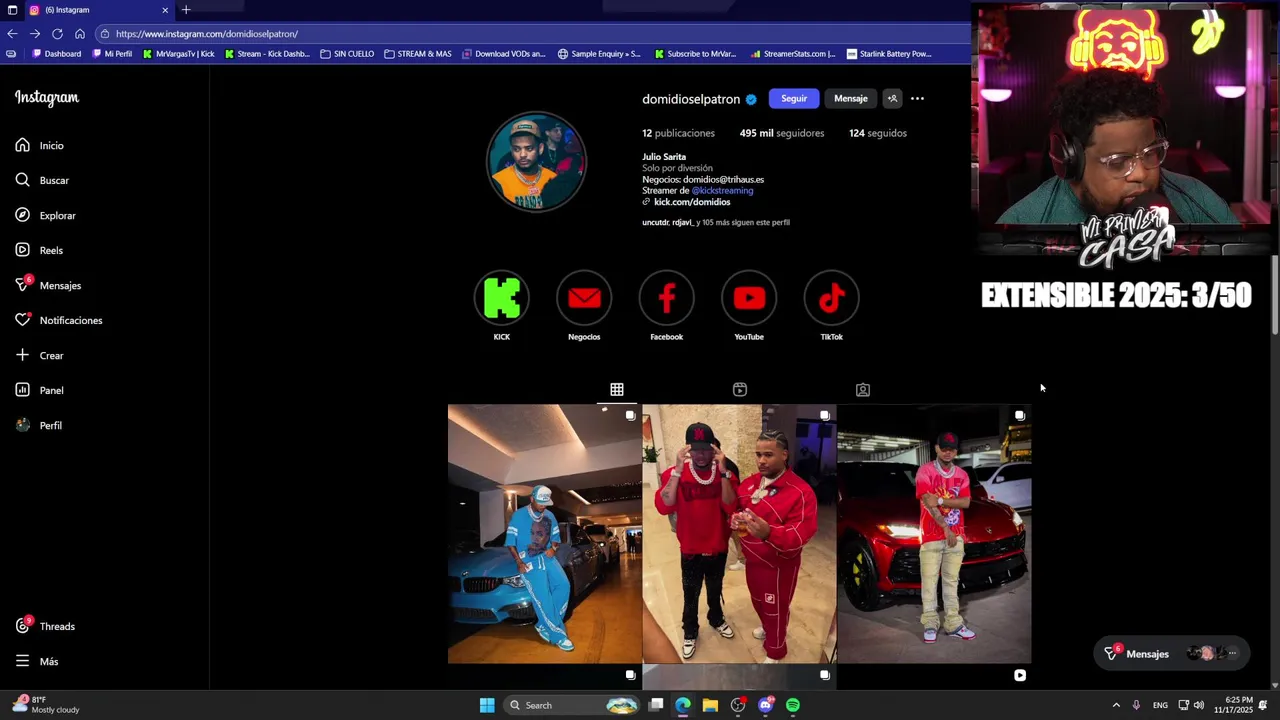Open domidioselpatron profile picture
Viewport: 1280px width, 720px height.
point(536,162)
